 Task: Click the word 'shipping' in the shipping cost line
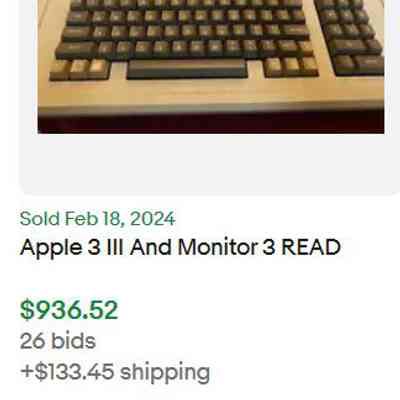(165, 373)
